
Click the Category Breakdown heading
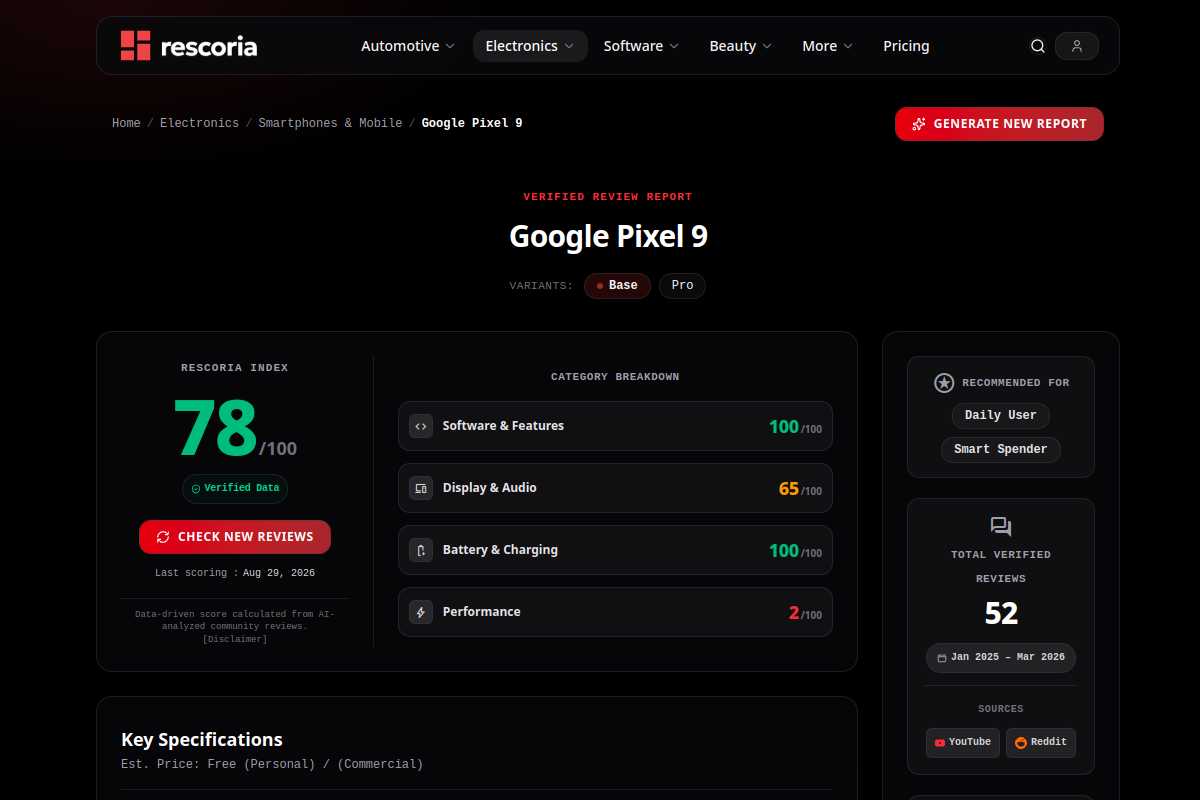pyautogui.click(x=615, y=377)
